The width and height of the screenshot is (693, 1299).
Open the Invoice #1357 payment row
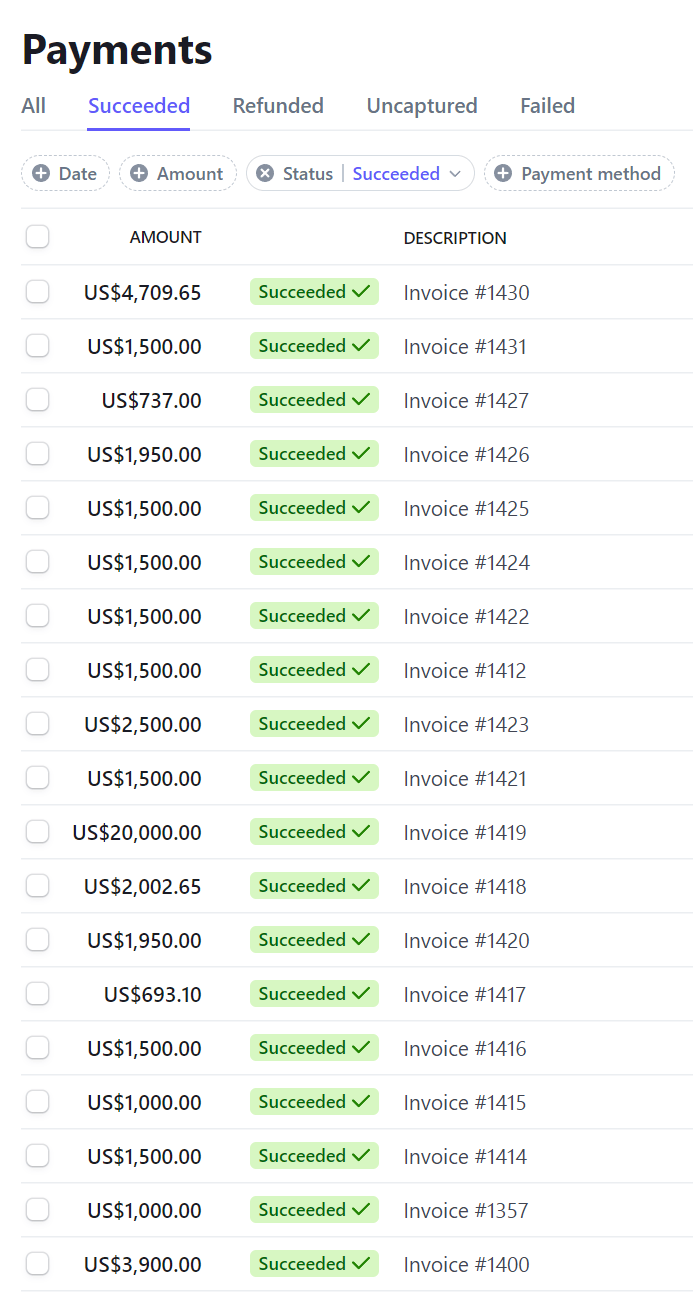pyautogui.click(x=466, y=1210)
